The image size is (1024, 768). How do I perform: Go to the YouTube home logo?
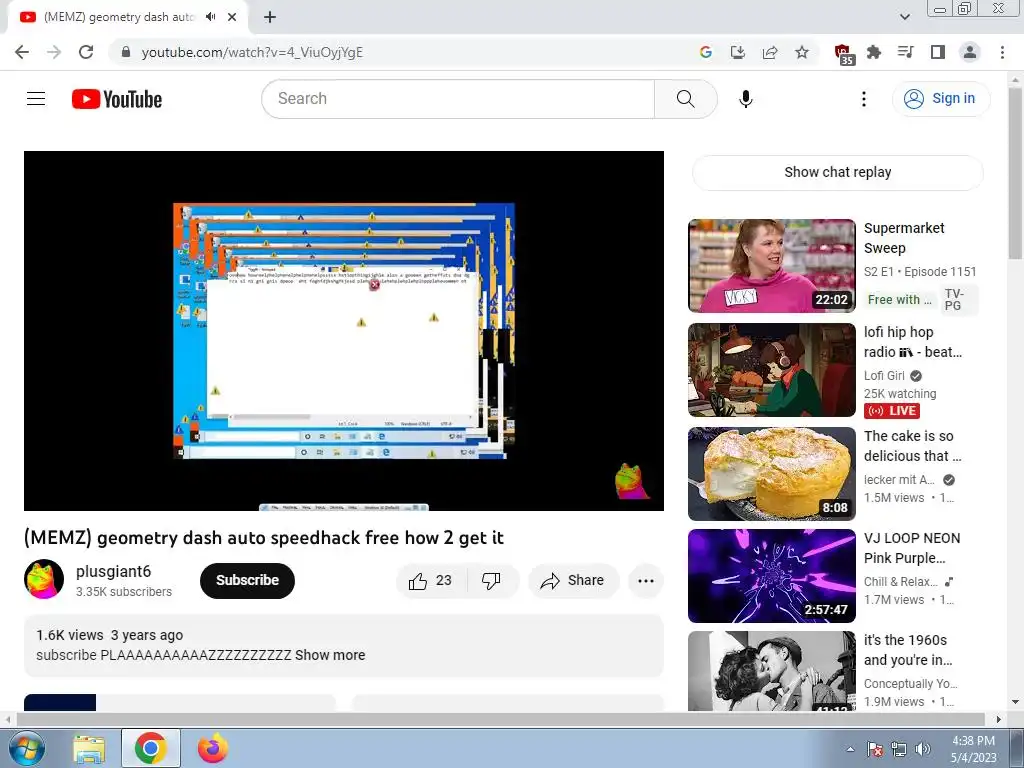117,99
